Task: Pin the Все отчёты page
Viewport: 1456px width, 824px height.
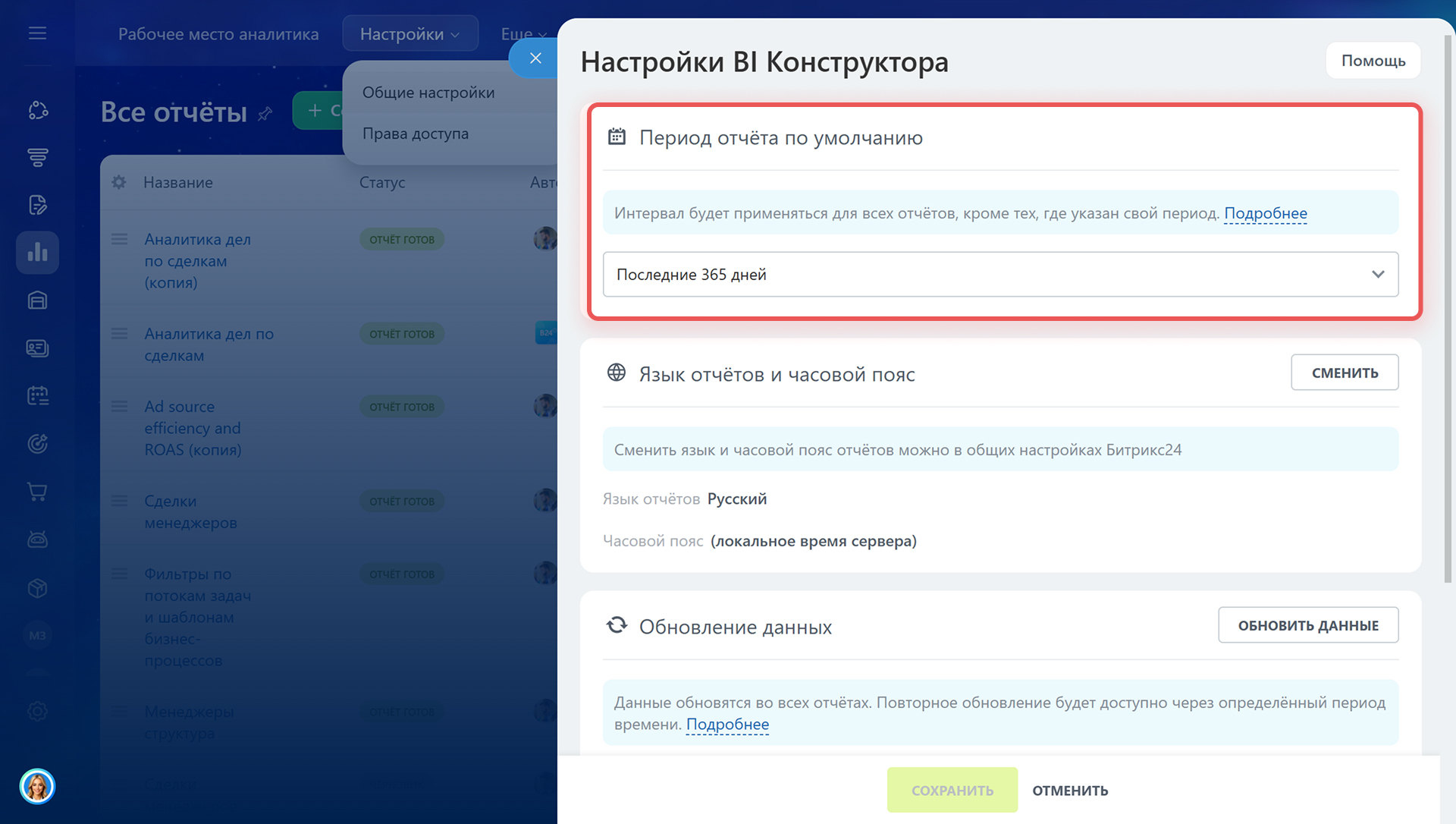Action: (x=265, y=114)
